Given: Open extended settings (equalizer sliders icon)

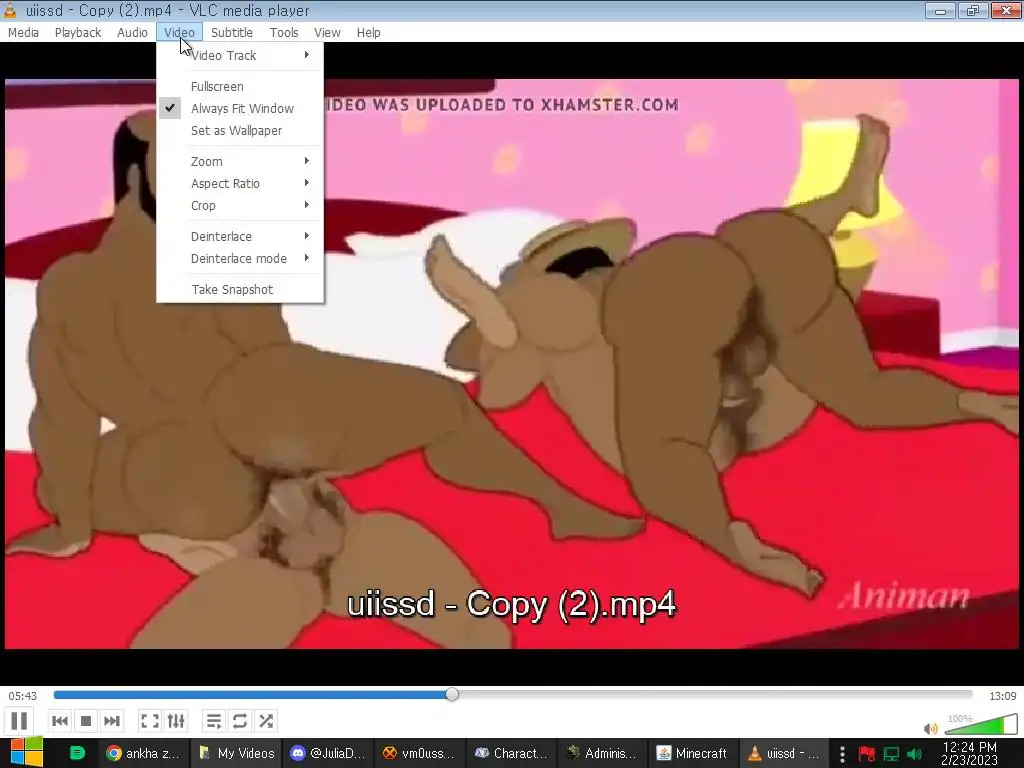Looking at the screenshot, I should [176, 721].
